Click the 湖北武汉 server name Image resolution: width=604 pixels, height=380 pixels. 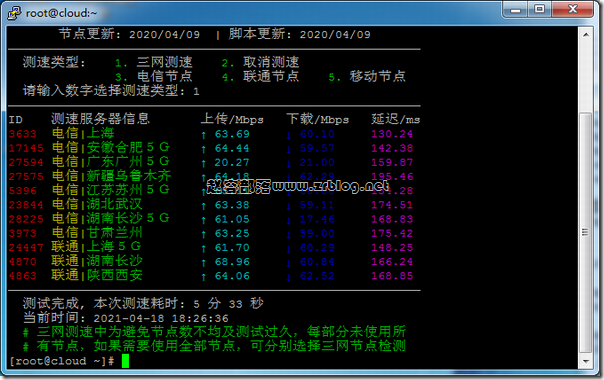point(114,204)
